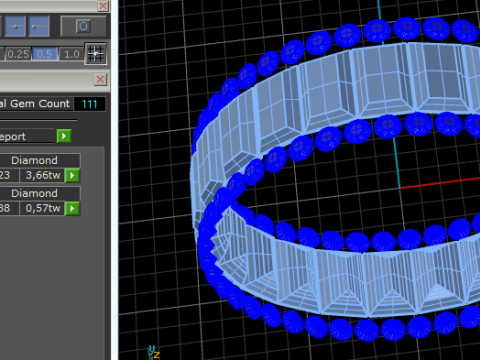Click green arrow beside 0,57tw
Viewport: 480px width, 360px height.
pyautogui.click(x=72, y=208)
